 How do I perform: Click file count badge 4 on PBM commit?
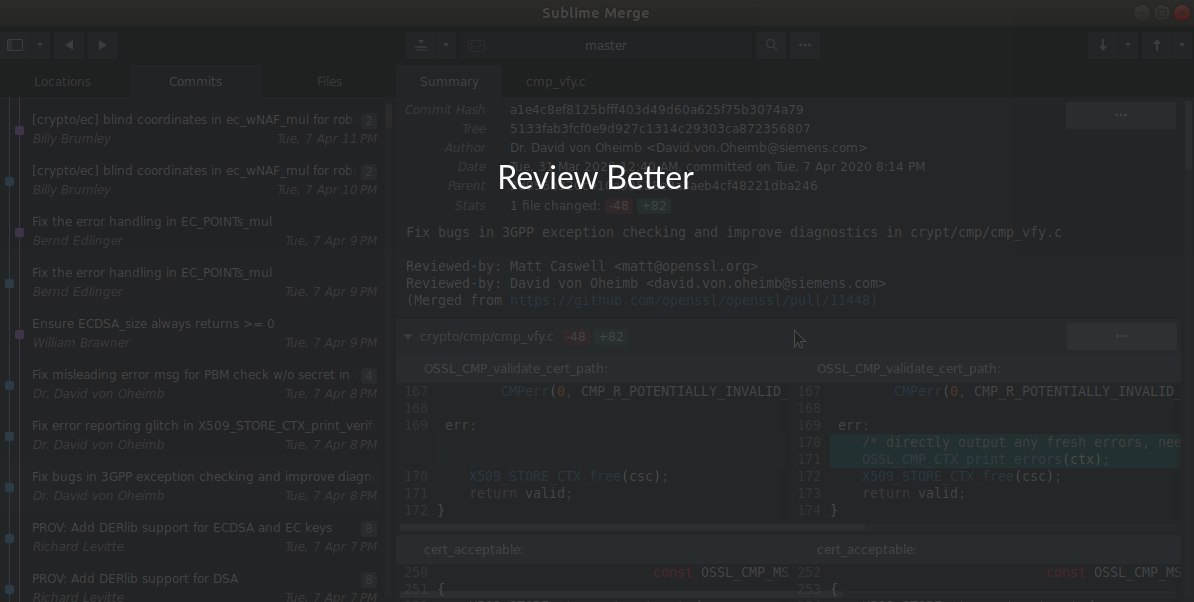click(x=369, y=375)
